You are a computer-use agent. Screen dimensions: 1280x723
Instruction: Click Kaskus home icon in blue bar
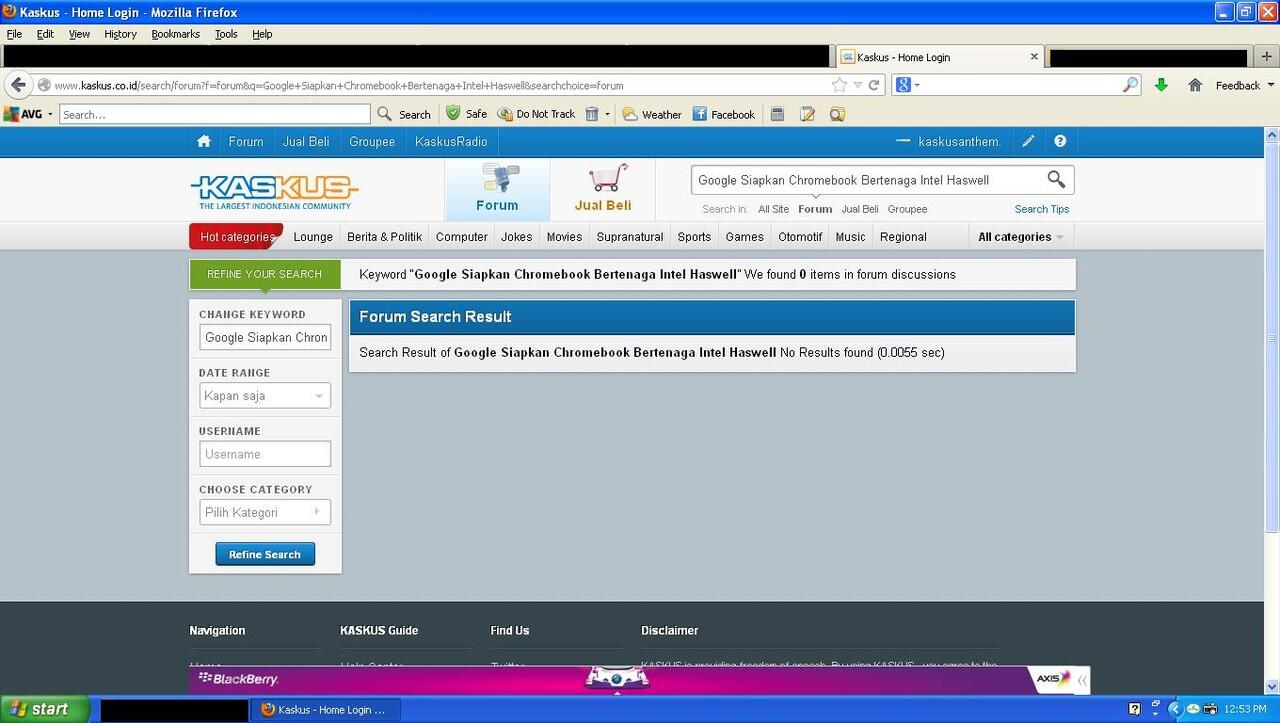pos(204,142)
